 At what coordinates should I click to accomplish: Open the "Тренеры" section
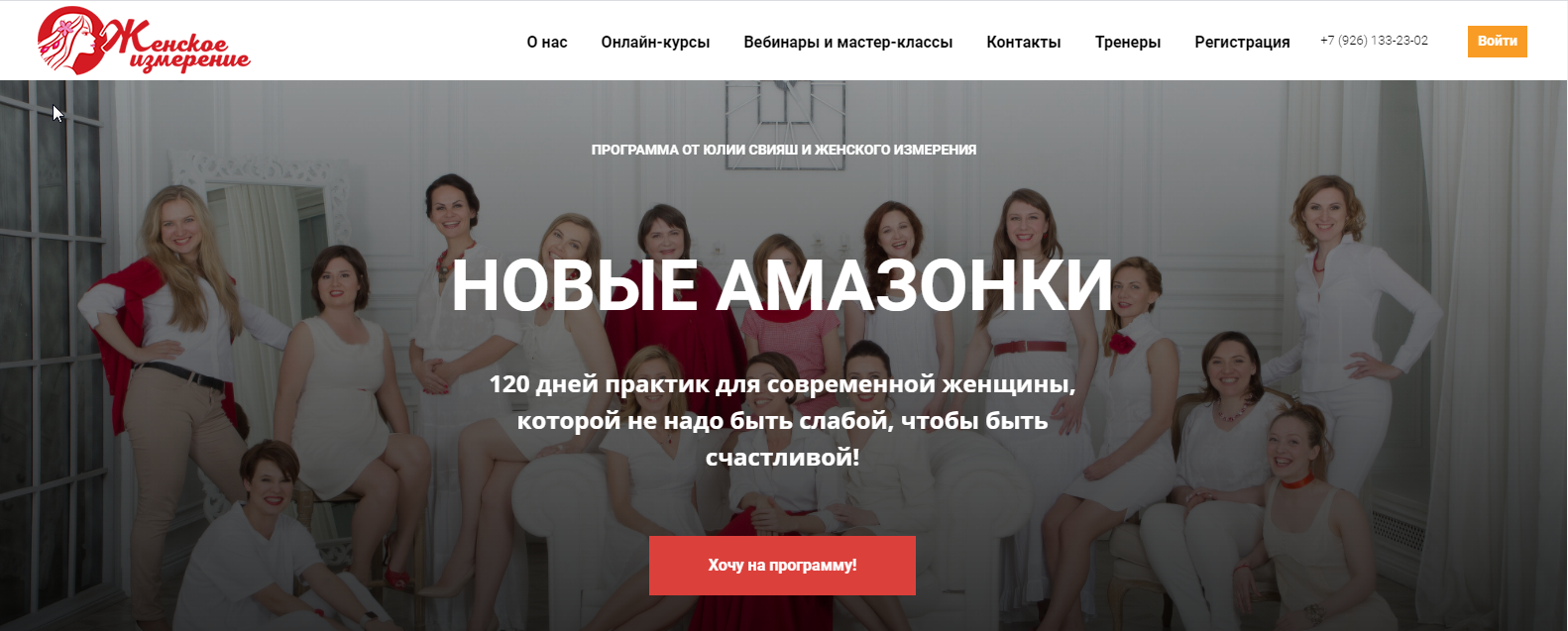[x=1127, y=42]
